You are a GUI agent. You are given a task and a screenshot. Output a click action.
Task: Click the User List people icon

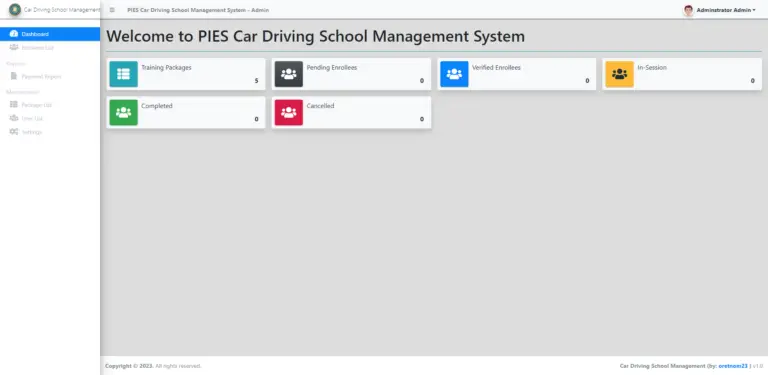pos(14,118)
